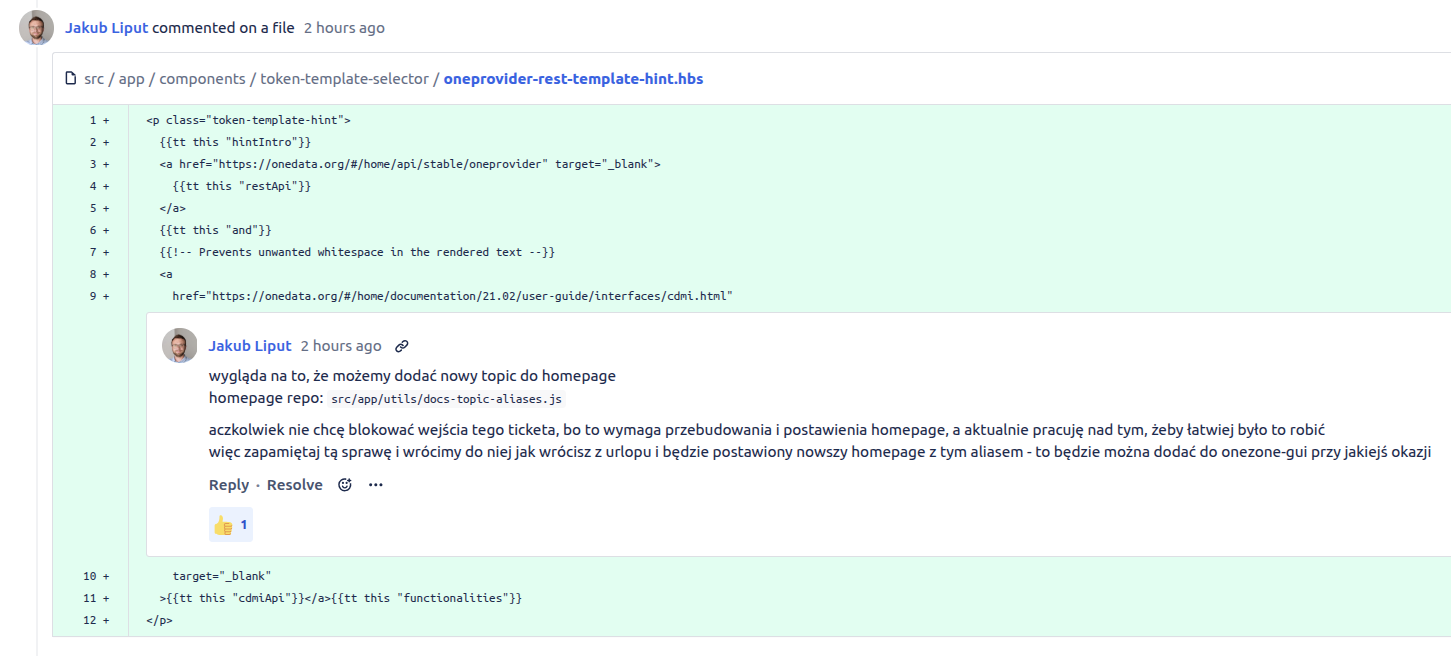Reply to the review comment
The image size is (1451, 656).
pos(228,485)
